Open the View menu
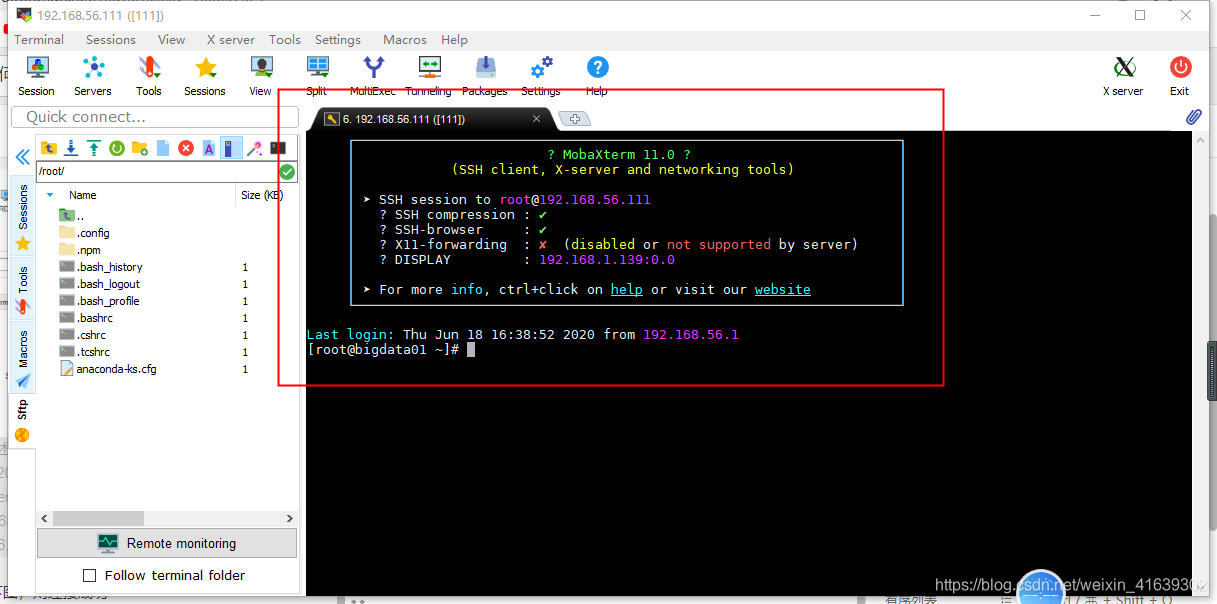 (x=171, y=39)
